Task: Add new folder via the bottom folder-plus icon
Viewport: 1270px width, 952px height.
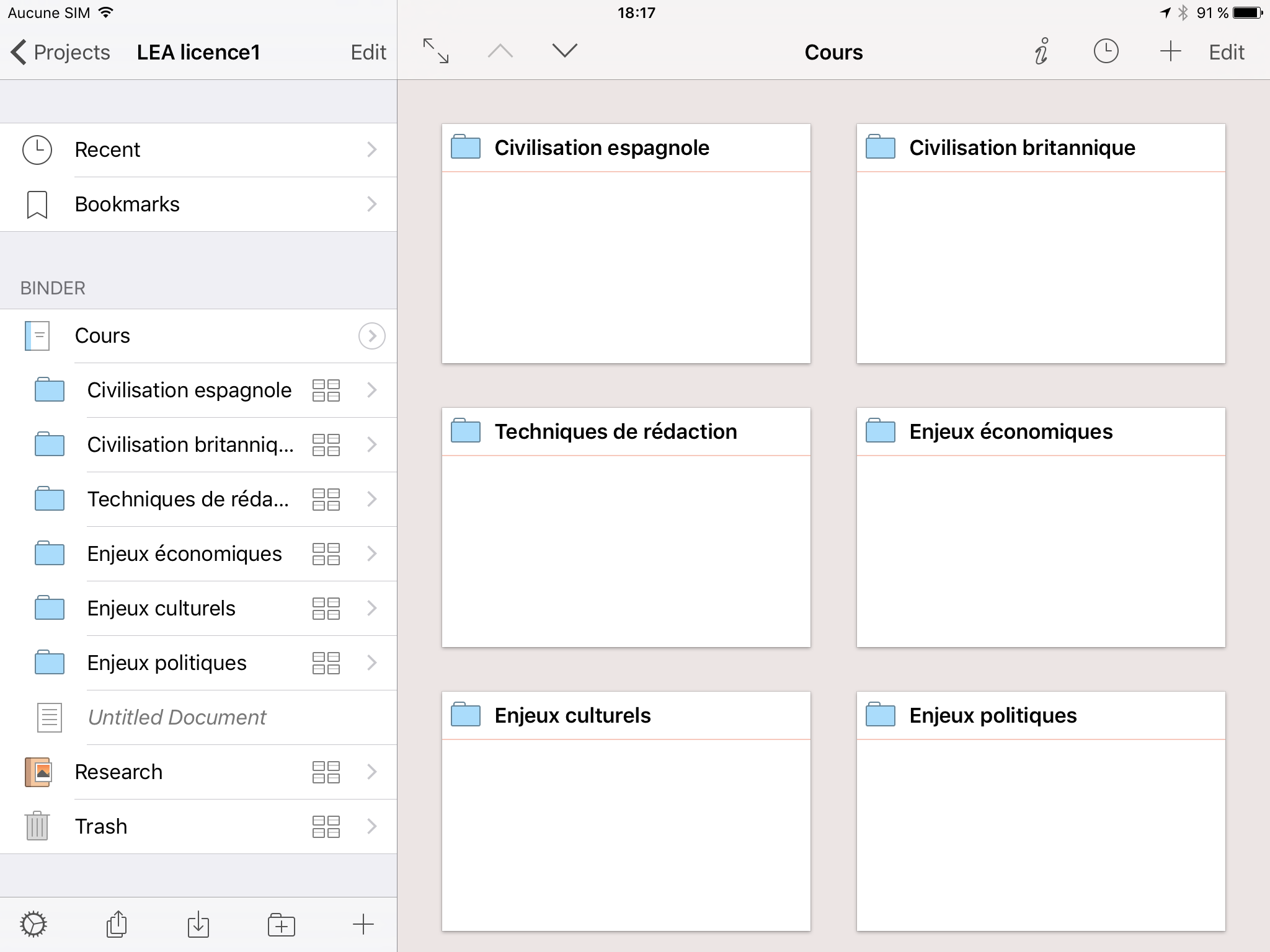Action: coord(282,925)
